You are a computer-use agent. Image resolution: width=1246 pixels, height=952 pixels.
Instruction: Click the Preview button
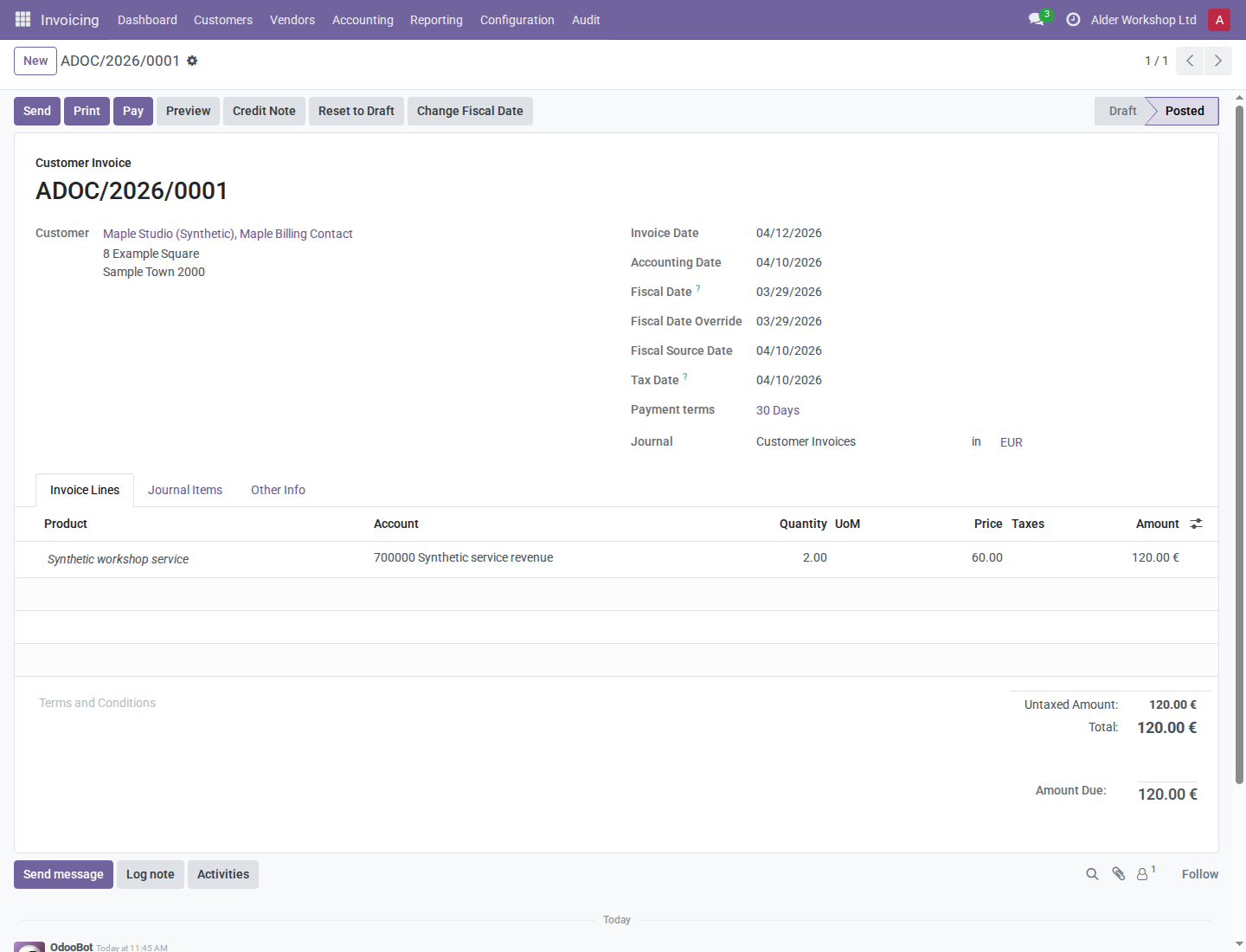pos(188,111)
